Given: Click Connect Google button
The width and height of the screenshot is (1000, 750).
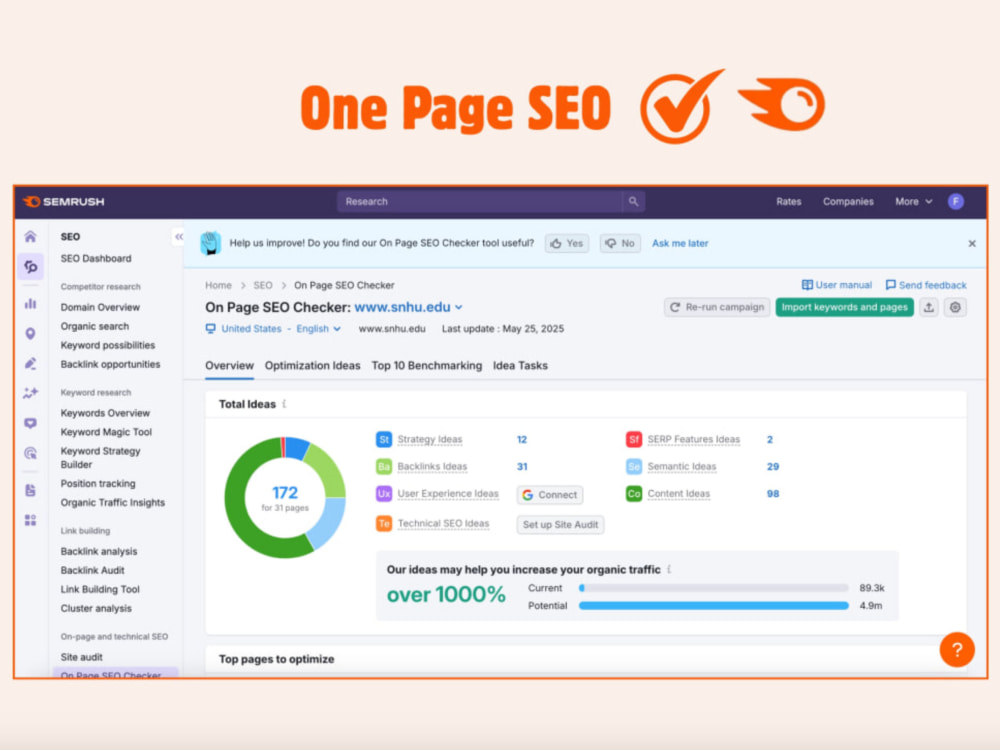Looking at the screenshot, I should click(x=550, y=495).
